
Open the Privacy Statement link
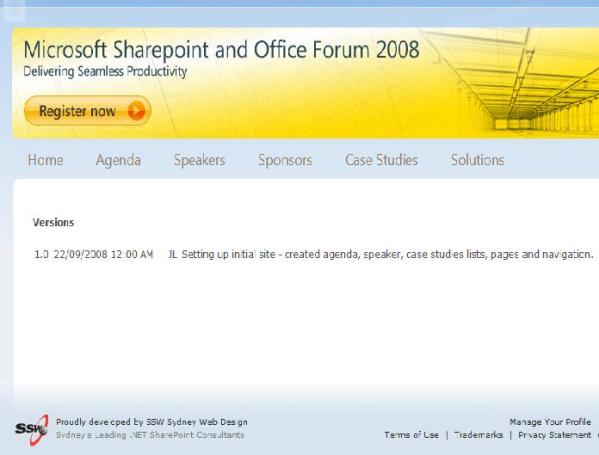pos(555,435)
